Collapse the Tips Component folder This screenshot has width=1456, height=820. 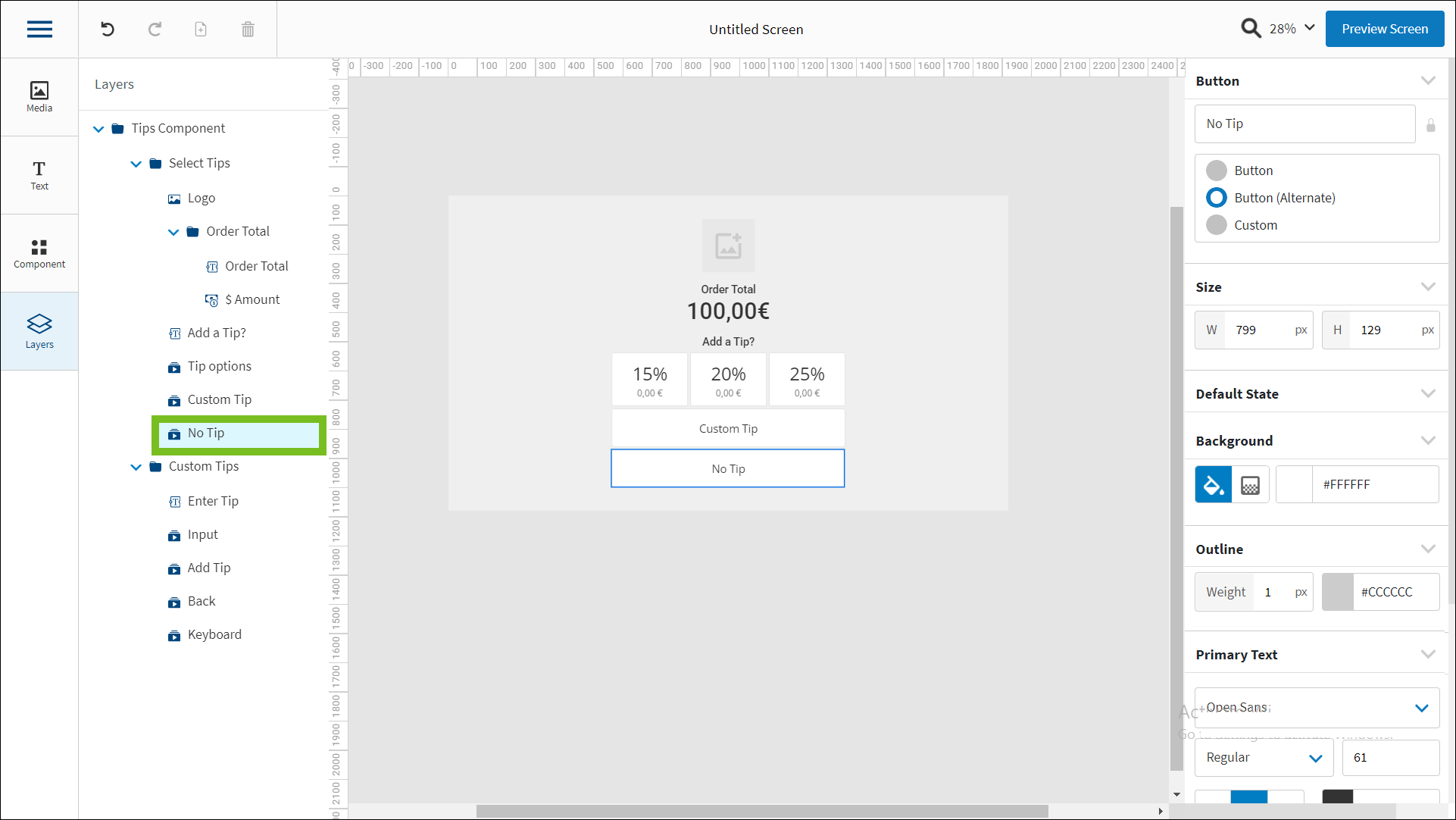[98, 129]
